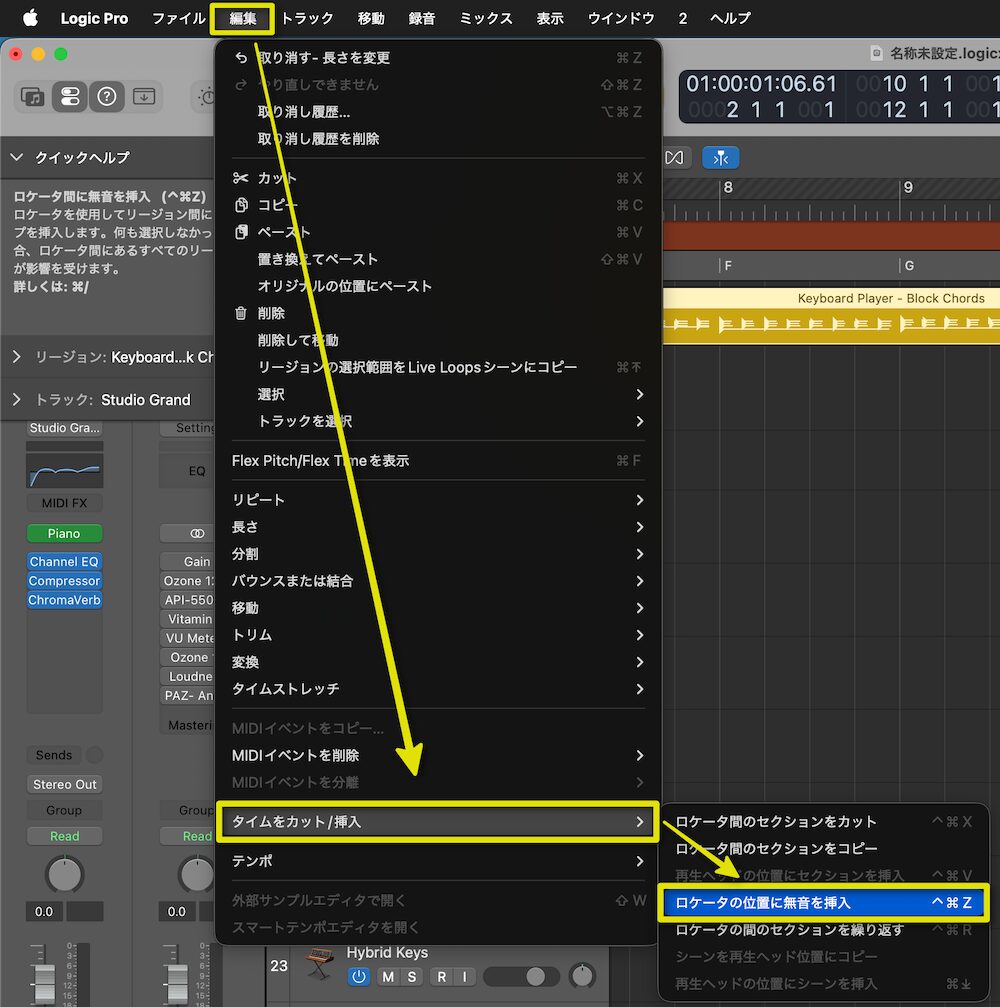This screenshot has width=1000, height=1007.
Task: Click the Studio Grand volume fader
Action: pos(44,983)
